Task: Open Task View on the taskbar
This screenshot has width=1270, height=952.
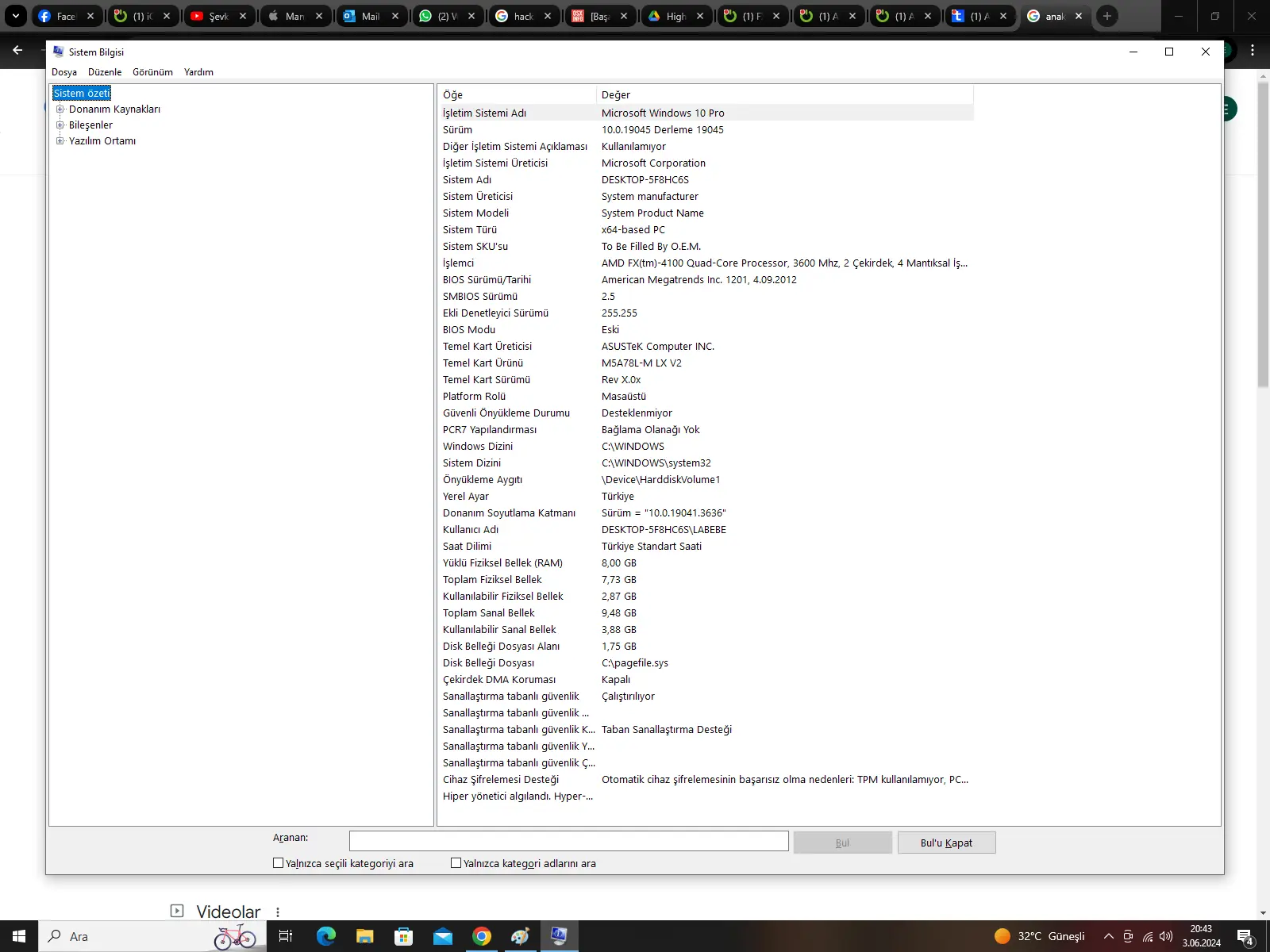Action: point(286,936)
